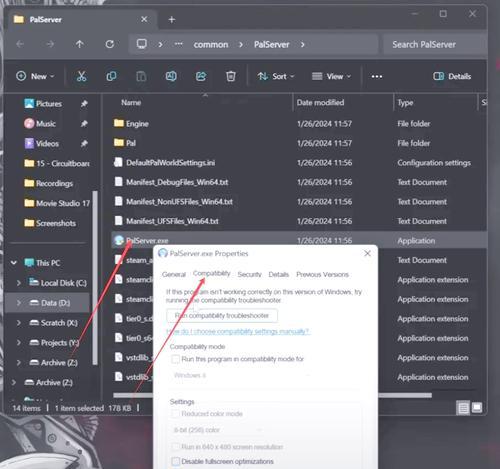The height and width of the screenshot is (469, 500).
Task: Click the monitor icon in address bar
Action: 142,44
